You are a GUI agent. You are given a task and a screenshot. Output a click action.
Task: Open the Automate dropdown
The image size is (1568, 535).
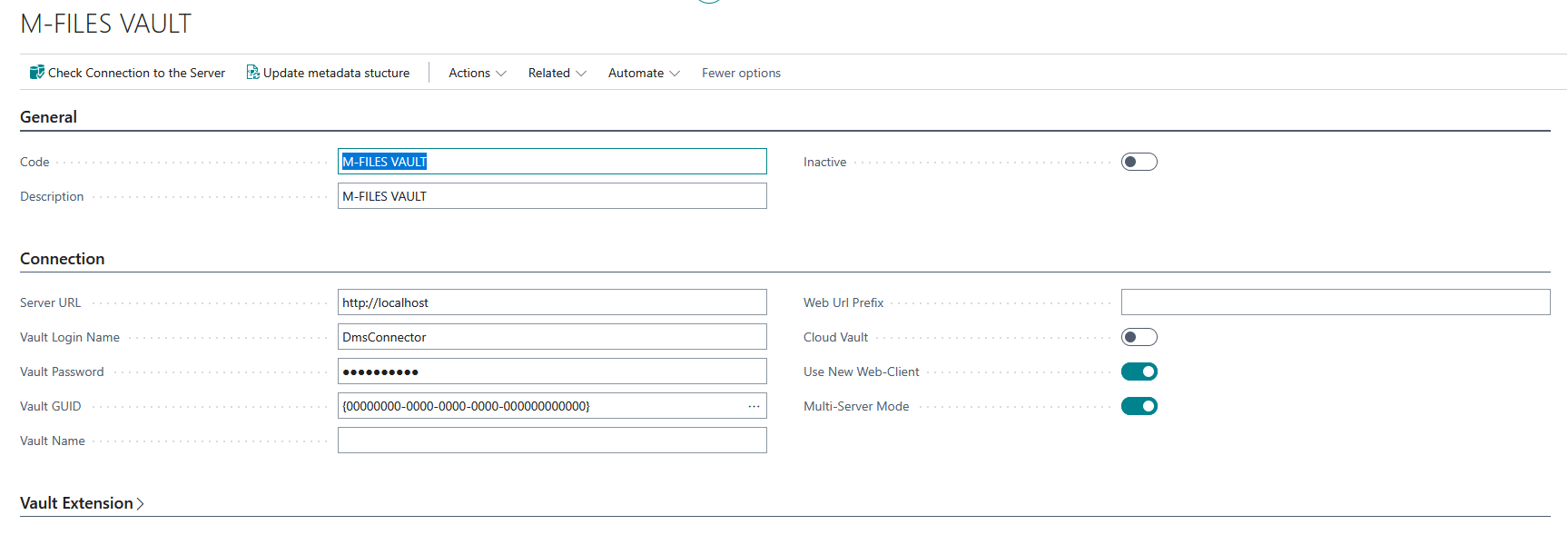644,73
